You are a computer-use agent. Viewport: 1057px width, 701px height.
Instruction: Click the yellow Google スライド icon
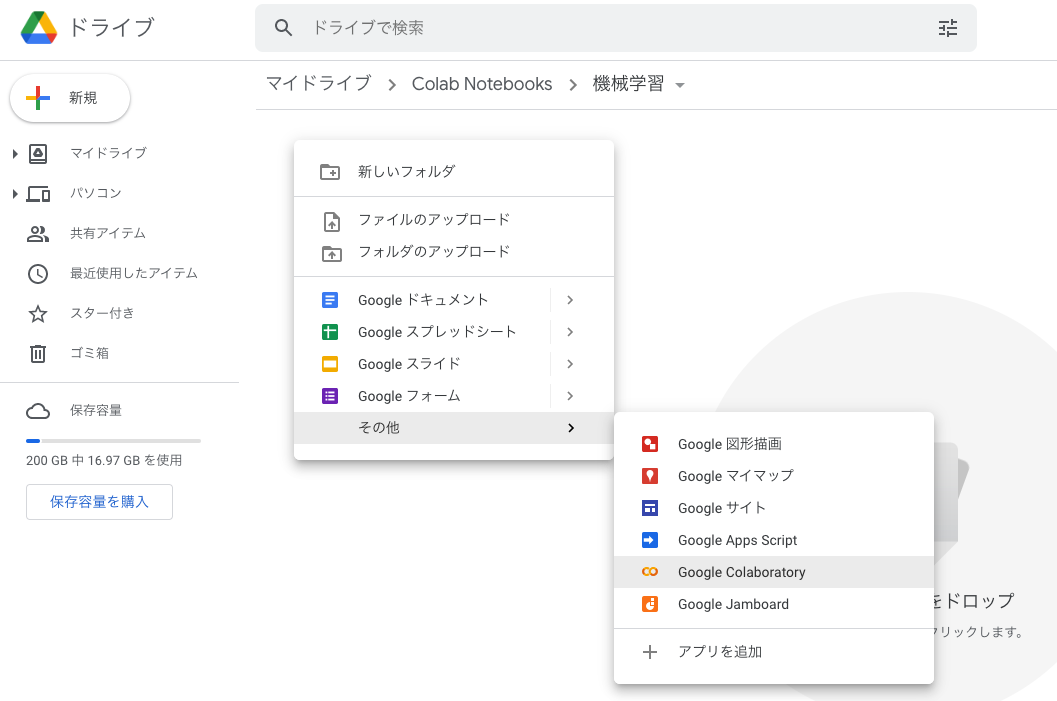tap(330, 364)
